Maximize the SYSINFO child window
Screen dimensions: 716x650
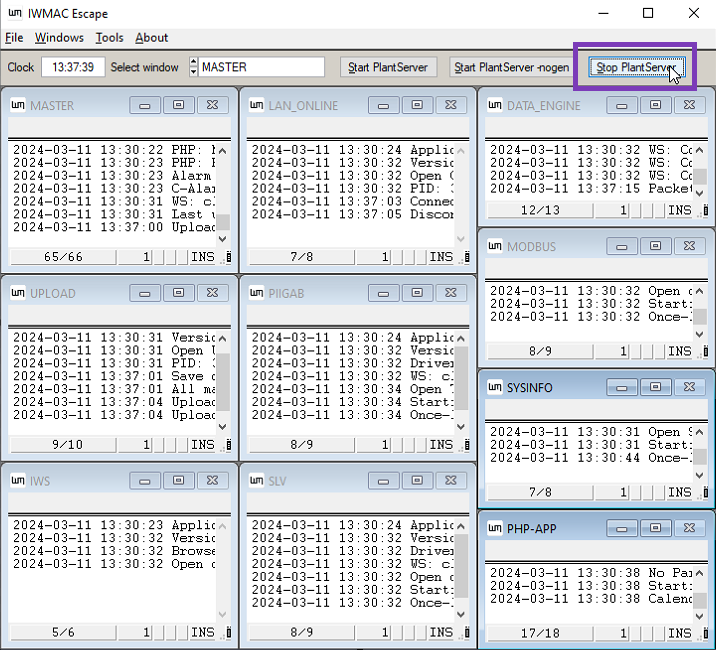tap(655, 387)
